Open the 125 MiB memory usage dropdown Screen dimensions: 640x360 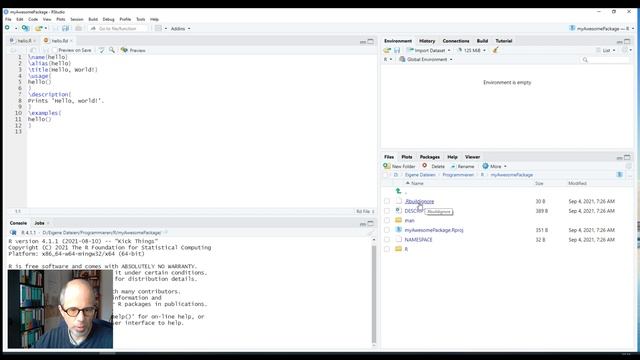[x=471, y=50]
